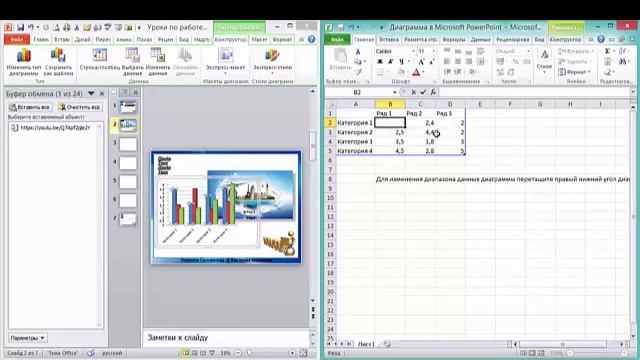The image size is (640, 360).
Task: Click Excel help question mark icon
Action: pyautogui.click(x=601, y=40)
